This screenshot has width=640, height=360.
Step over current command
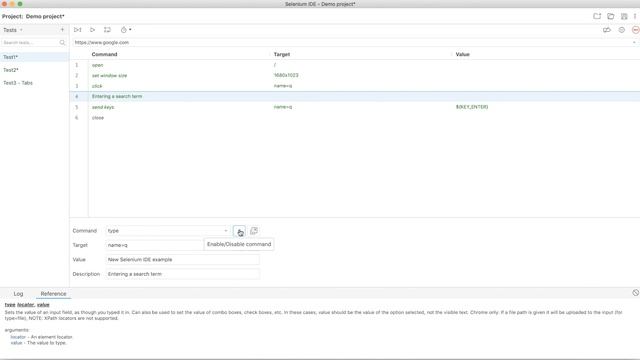107,30
